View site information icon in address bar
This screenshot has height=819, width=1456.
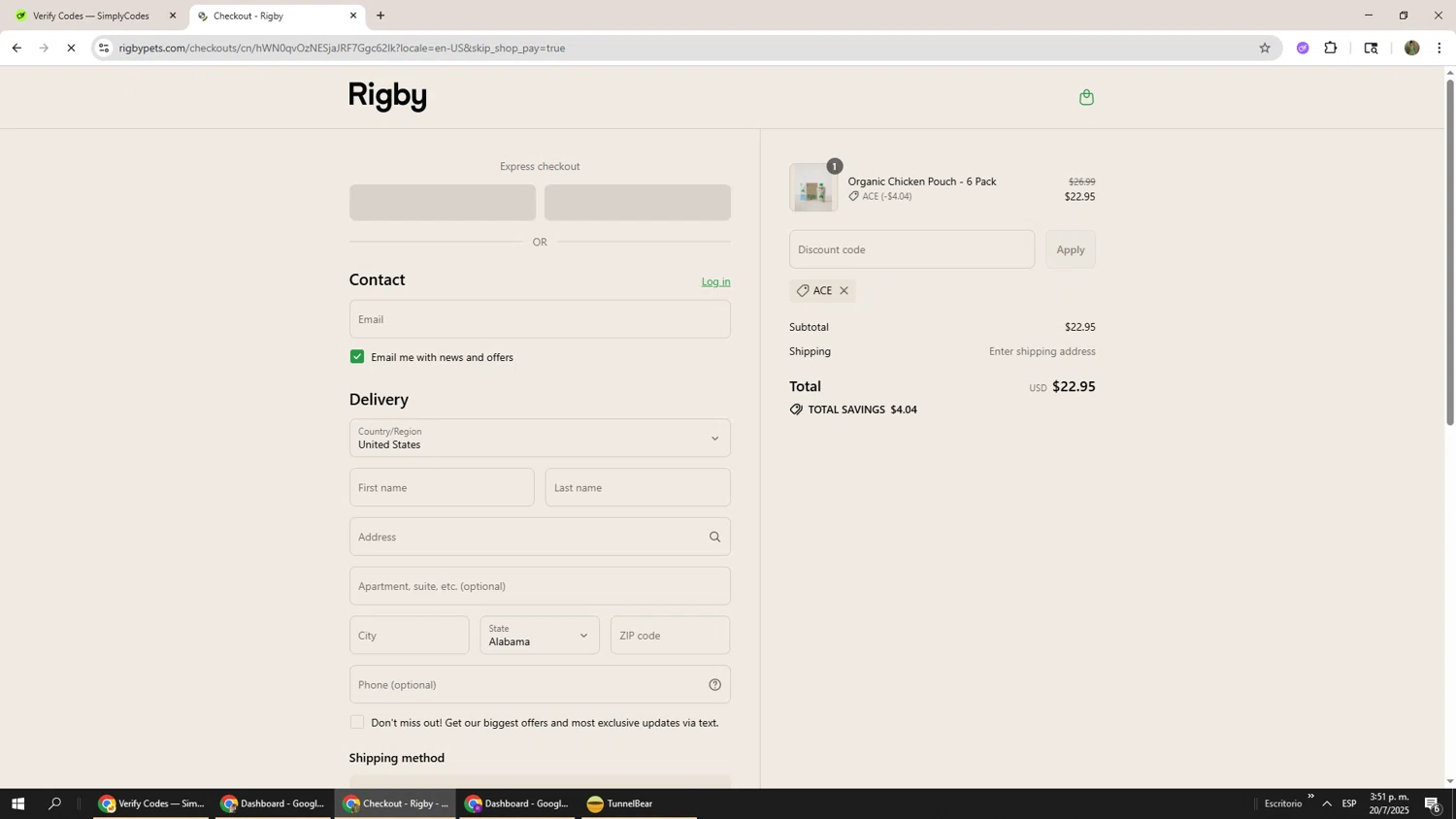click(104, 48)
